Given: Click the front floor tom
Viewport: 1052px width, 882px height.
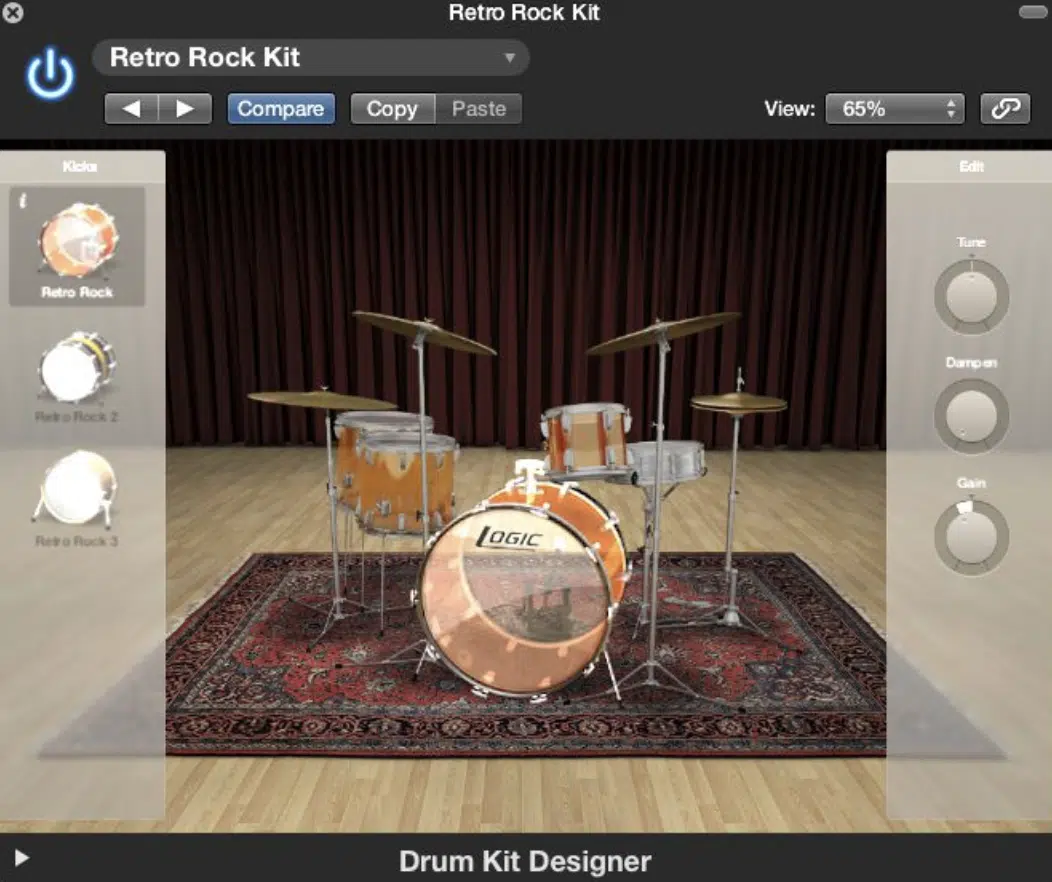Looking at the screenshot, I should click(x=408, y=484).
